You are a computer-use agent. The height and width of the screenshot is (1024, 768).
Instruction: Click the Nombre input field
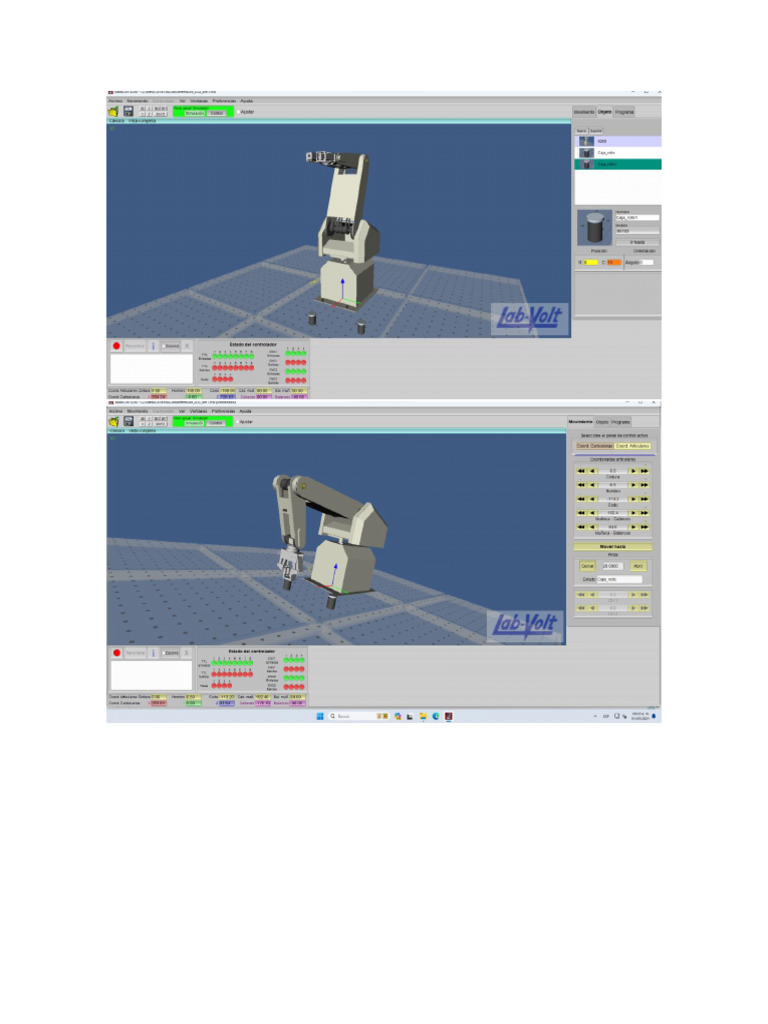[x=637, y=217]
